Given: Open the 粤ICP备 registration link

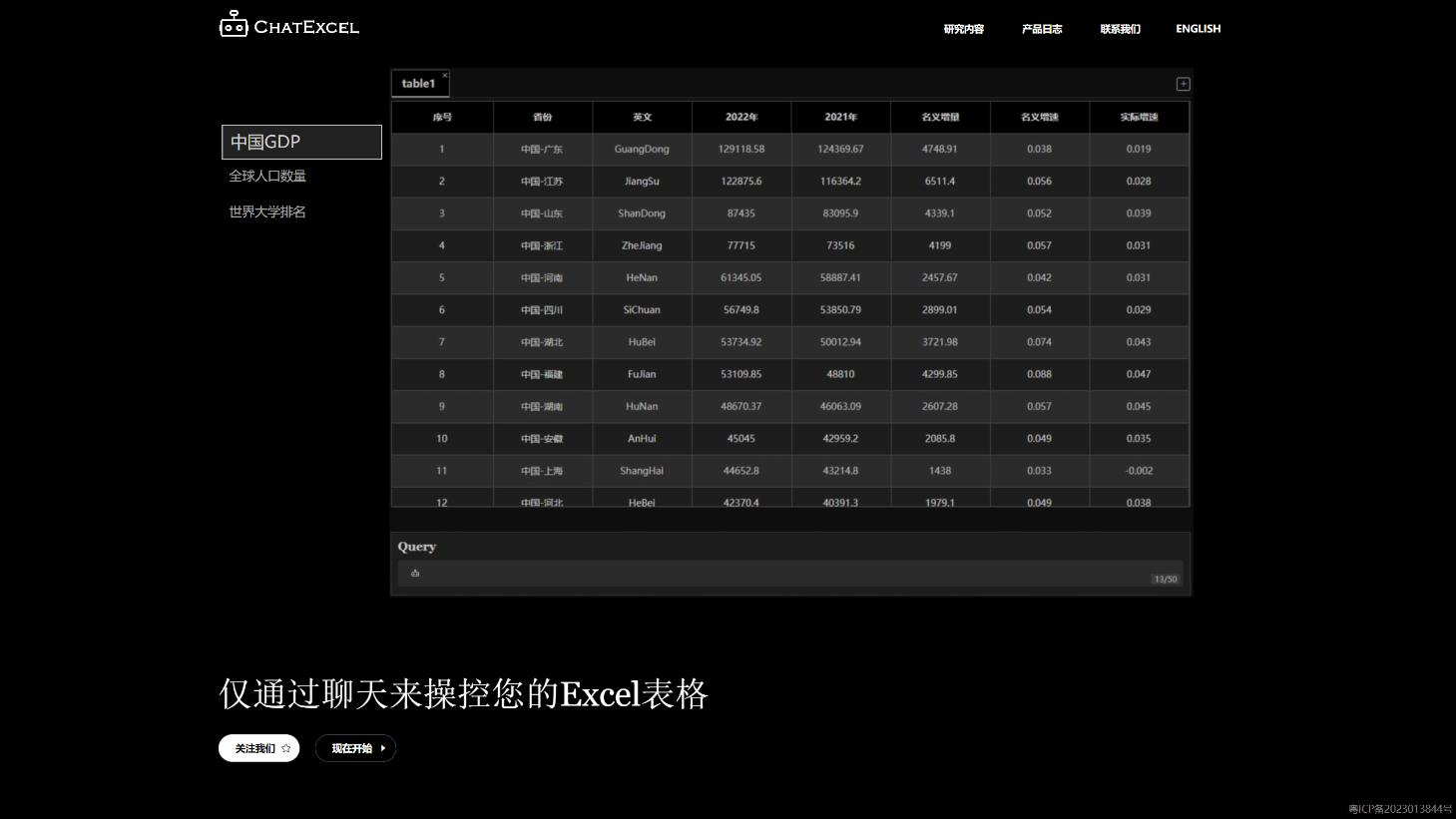Looking at the screenshot, I should (1400, 809).
